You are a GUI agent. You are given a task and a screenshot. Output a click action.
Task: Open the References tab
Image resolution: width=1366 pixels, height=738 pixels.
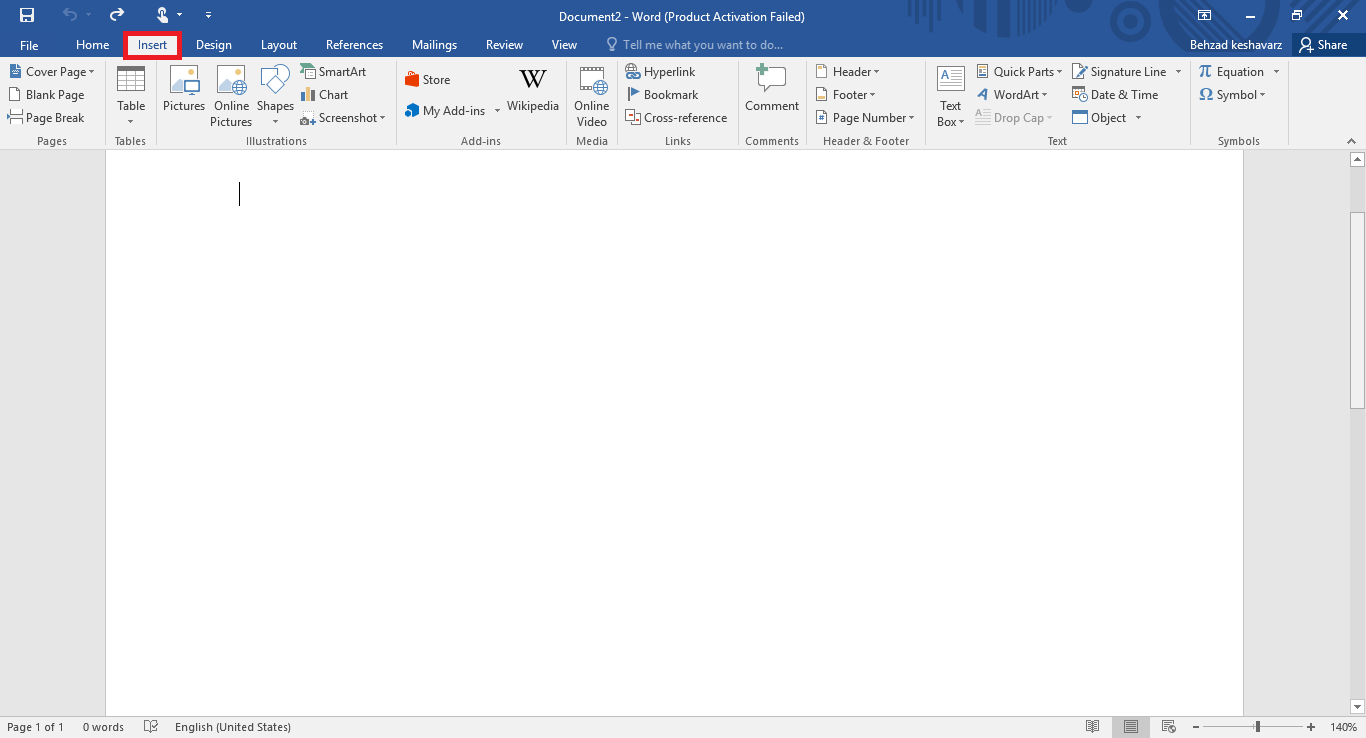pyautogui.click(x=354, y=45)
